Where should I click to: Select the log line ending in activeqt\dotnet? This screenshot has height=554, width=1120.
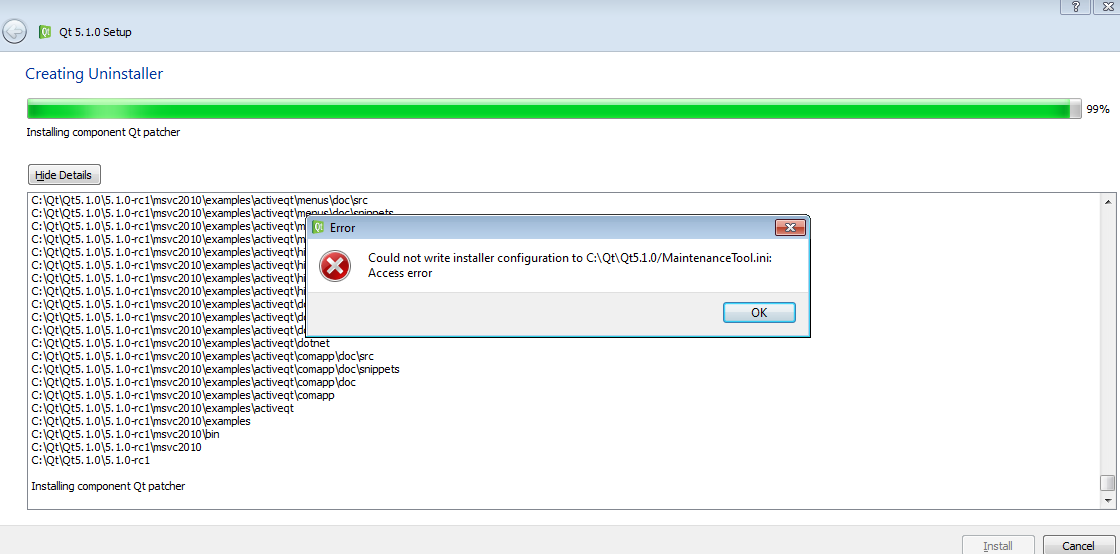180,344
